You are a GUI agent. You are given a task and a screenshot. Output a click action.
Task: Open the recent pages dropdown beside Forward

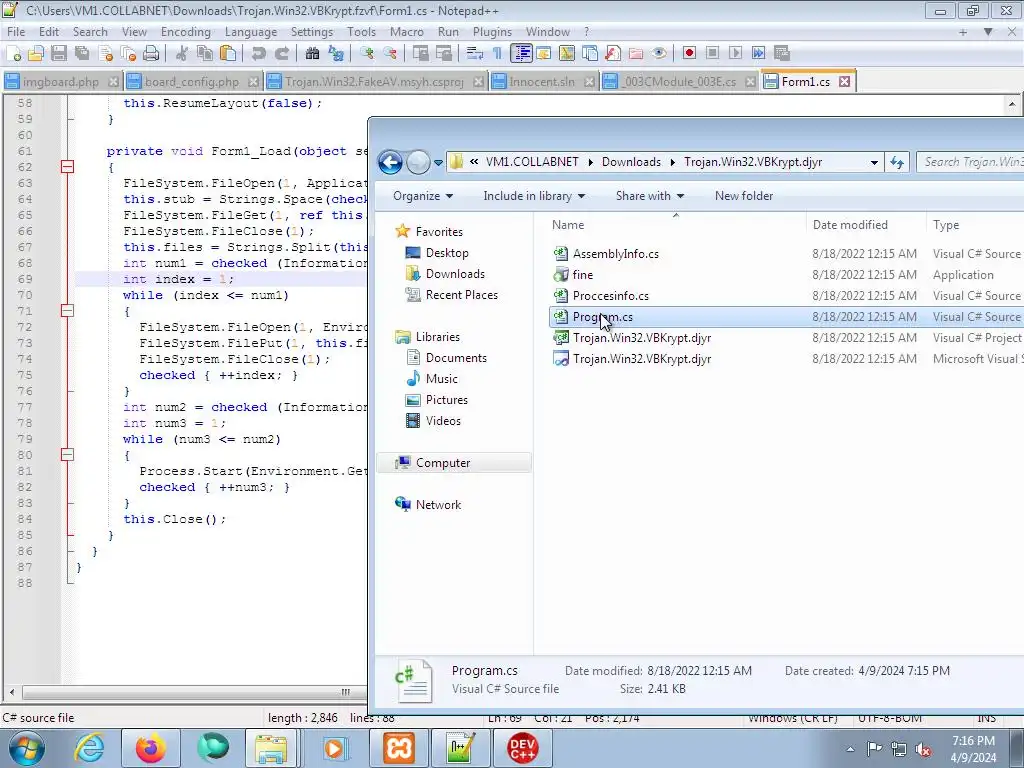point(438,162)
